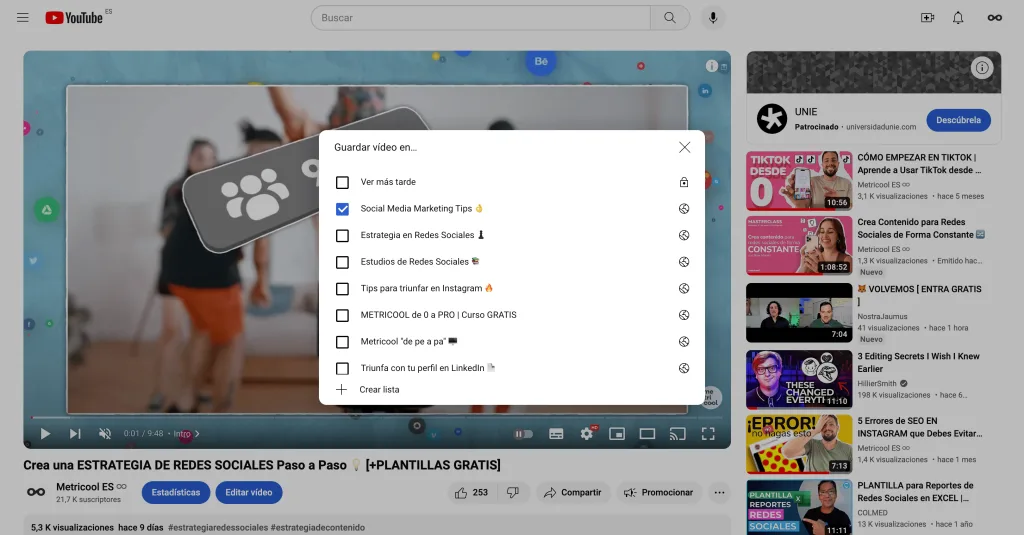
Task: Open Metricool ES channel avatar
Action: [x=36, y=493]
